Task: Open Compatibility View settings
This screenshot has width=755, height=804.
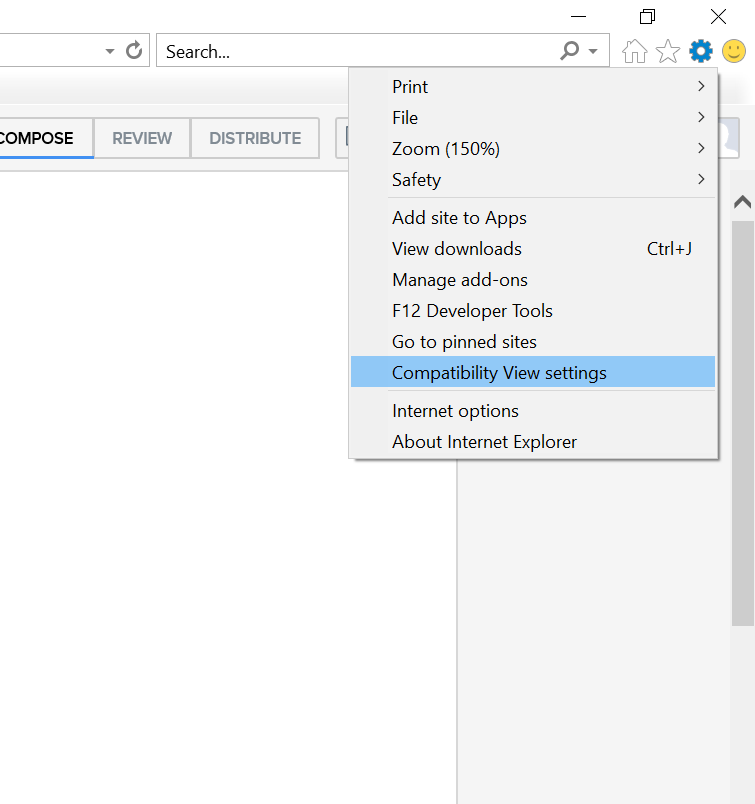Action: pyautogui.click(x=533, y=372)
